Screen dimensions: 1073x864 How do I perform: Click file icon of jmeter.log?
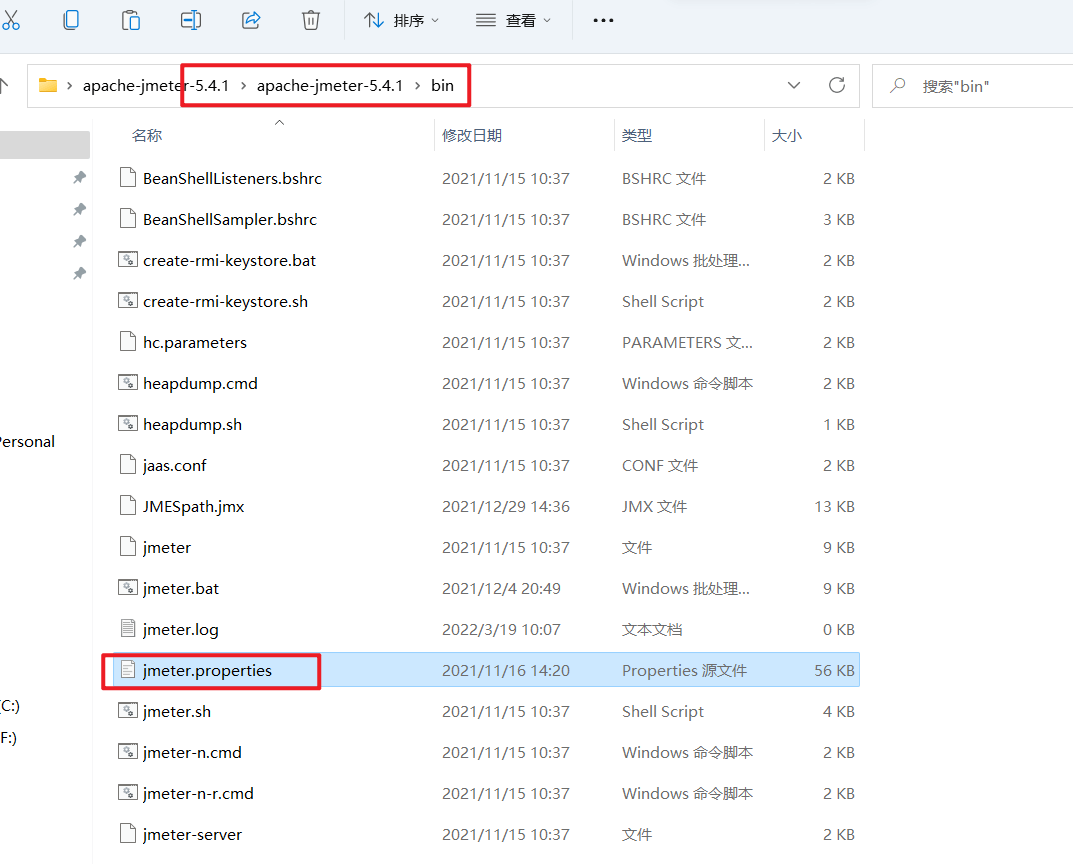(x=128, y=629)
